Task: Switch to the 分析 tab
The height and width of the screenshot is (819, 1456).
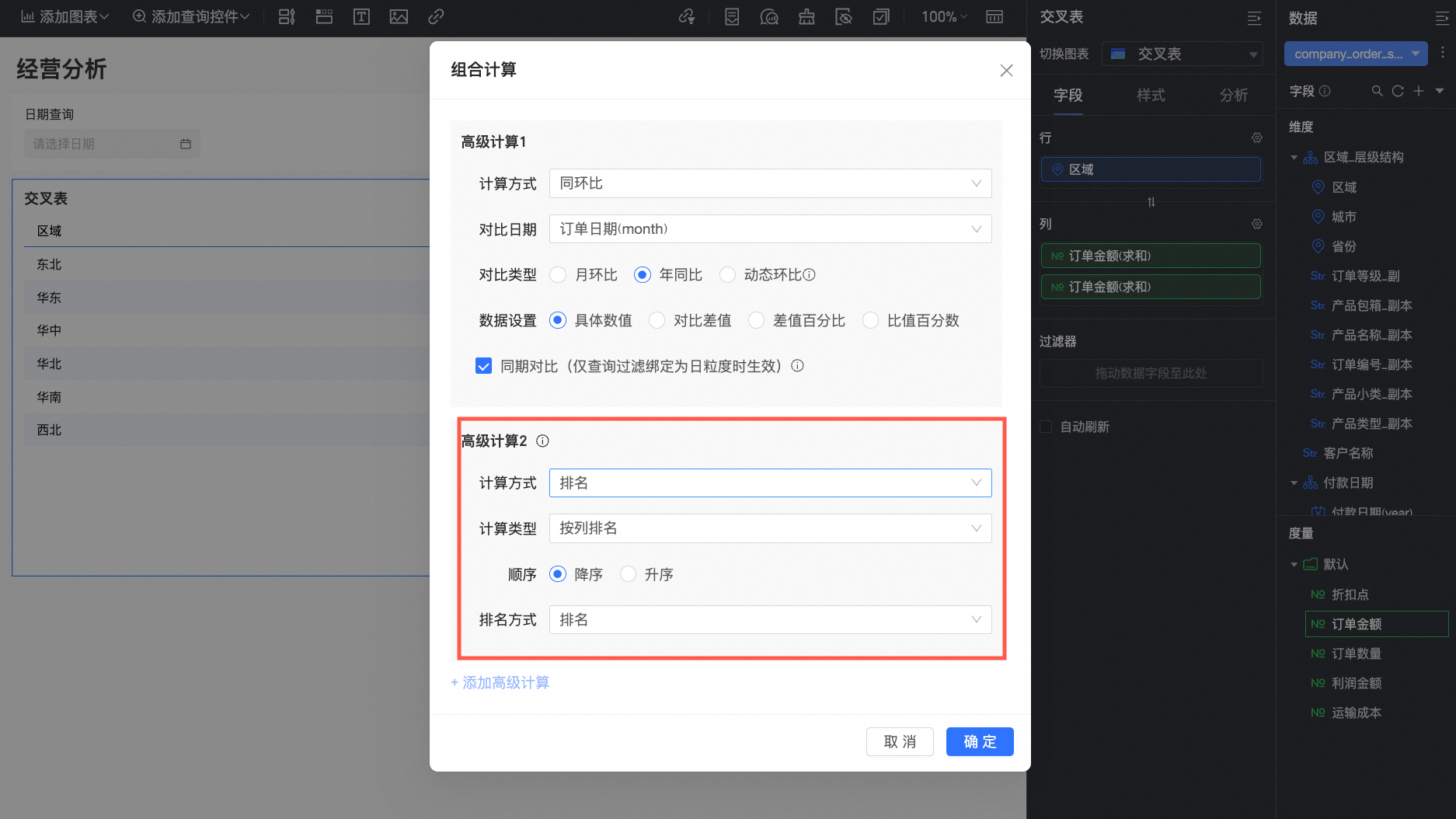Action: [x=1233, y=95]
